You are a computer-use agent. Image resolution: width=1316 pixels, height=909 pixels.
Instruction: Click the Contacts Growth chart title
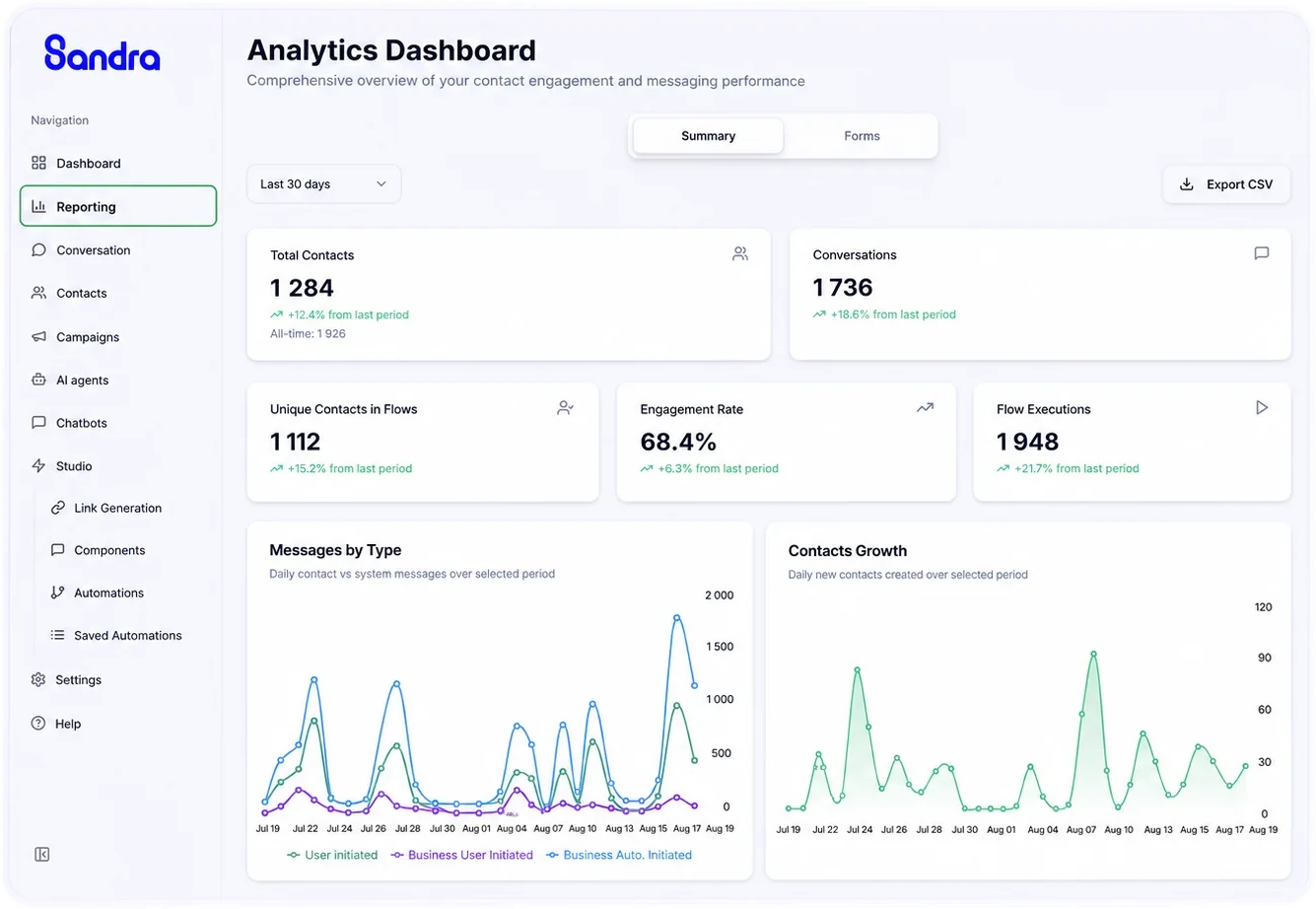pos(848,551)
